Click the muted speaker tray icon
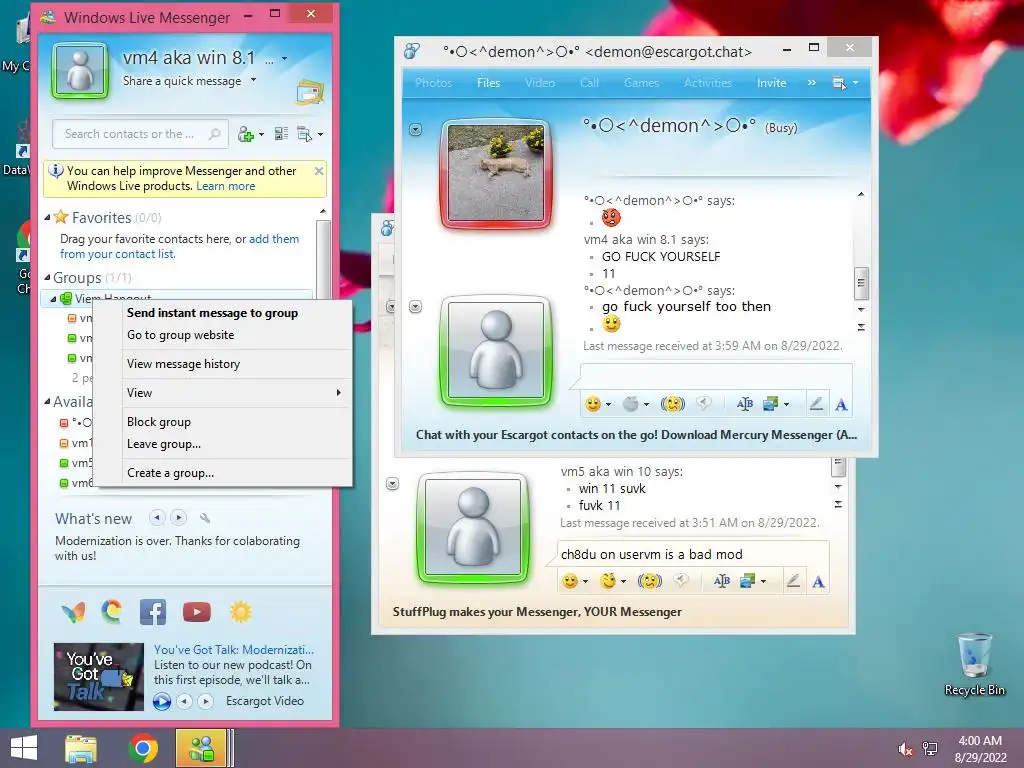The height and width of the screenshot is (768, 1024). click(x=905, y=749)
